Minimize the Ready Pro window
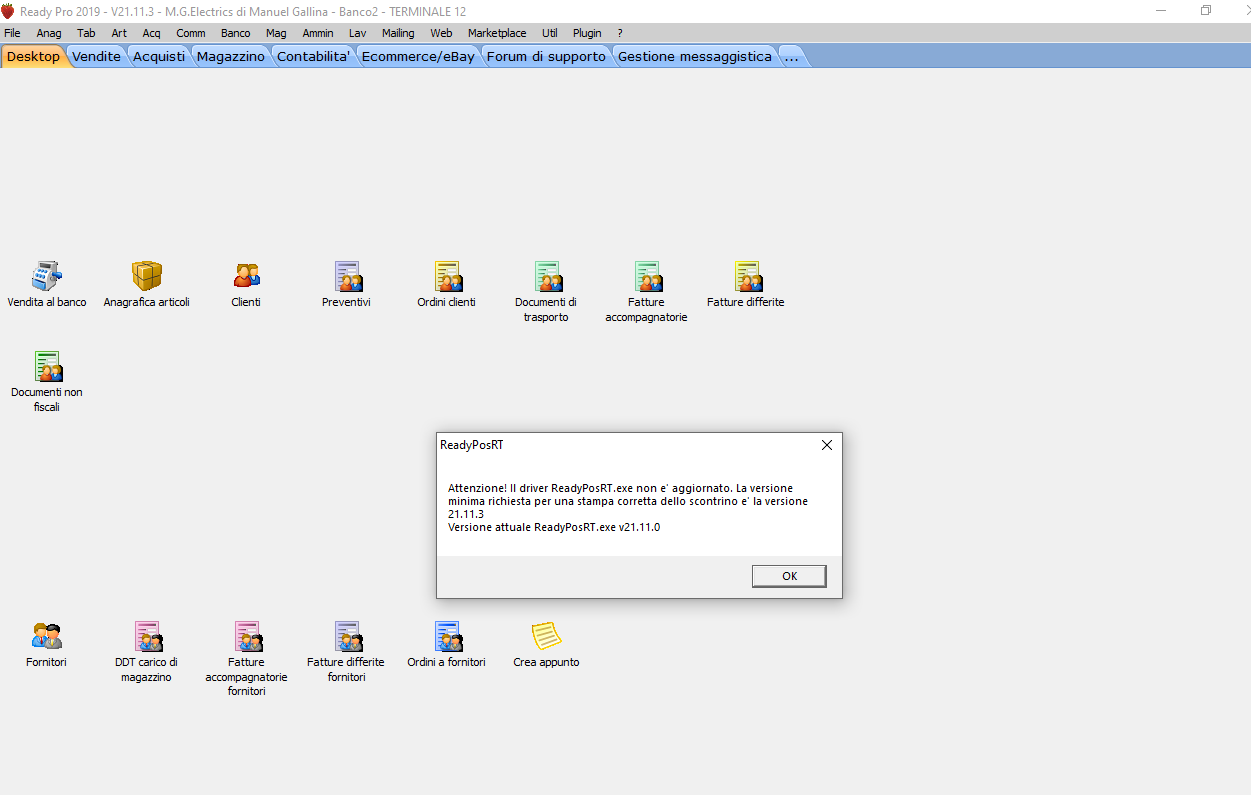The height and width of the screenshot is (795, 1251). coord(1160,10)
